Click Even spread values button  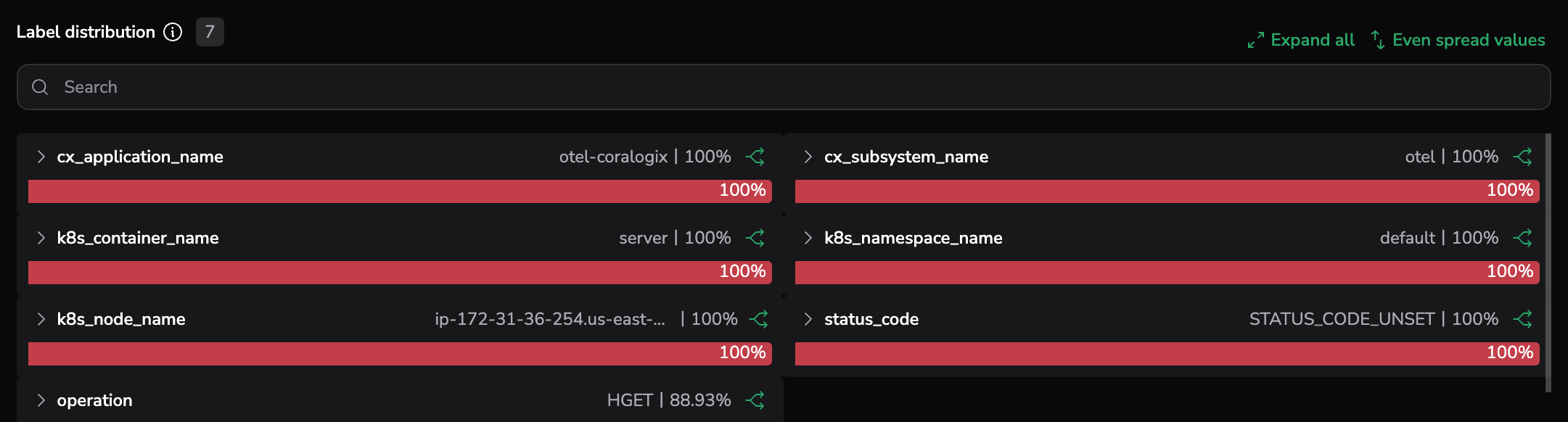click(x=1458, y=40)
